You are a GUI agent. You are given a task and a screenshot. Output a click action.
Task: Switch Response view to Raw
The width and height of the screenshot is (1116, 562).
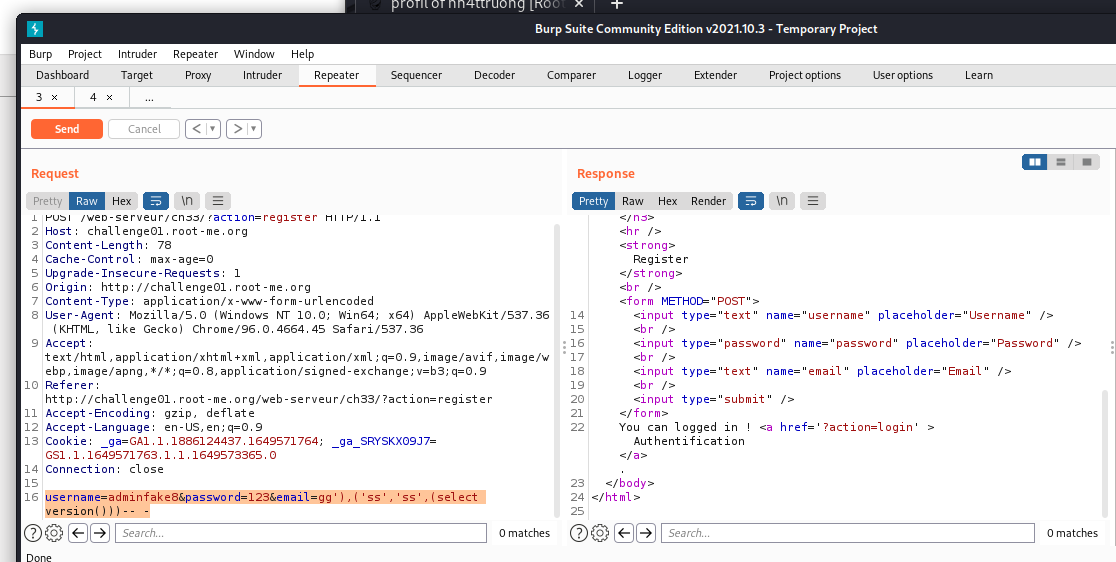[633, 201]
